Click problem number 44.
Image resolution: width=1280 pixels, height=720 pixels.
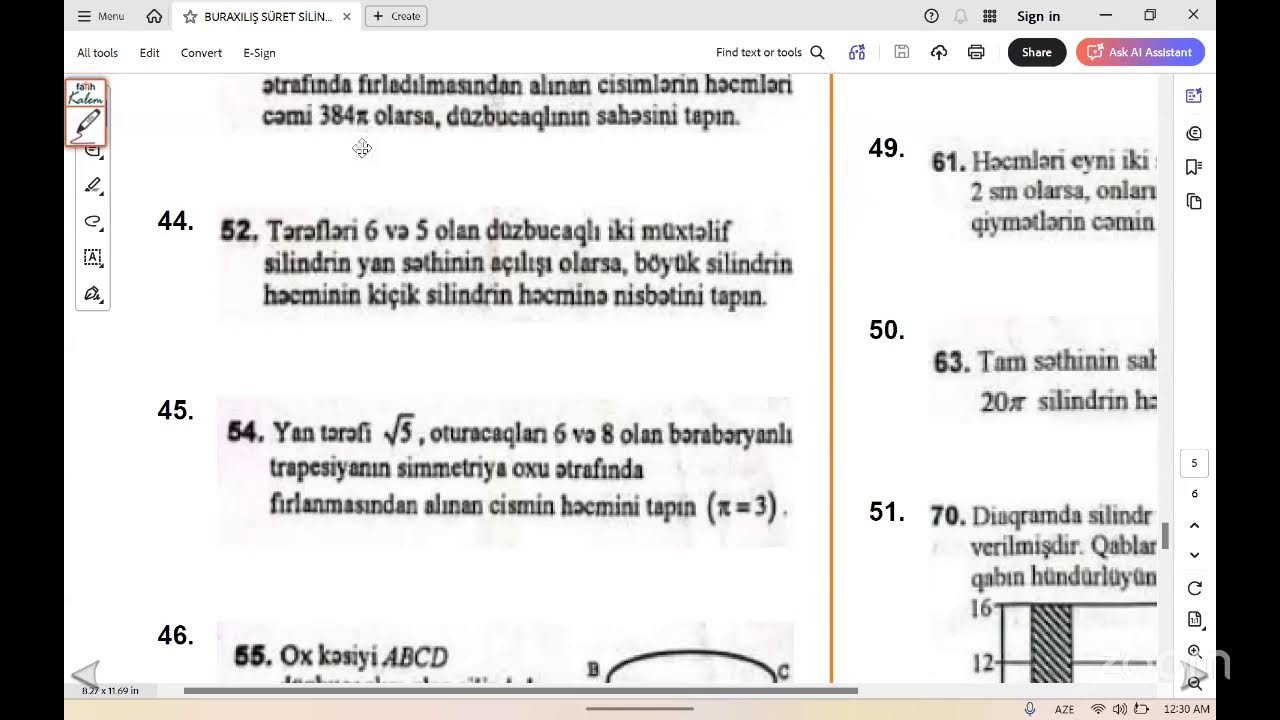click(175, 221)
